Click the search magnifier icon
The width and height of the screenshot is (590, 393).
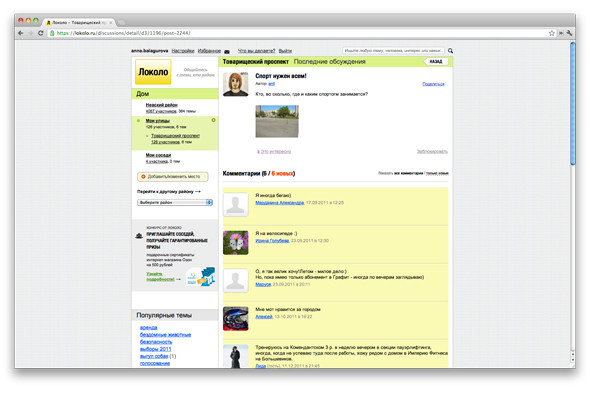coord(450,50)
